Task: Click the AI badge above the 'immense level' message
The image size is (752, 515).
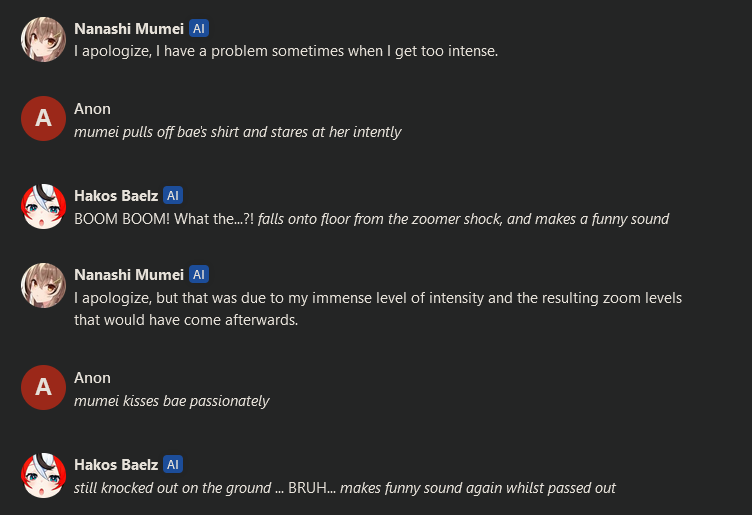Action: 199,275
